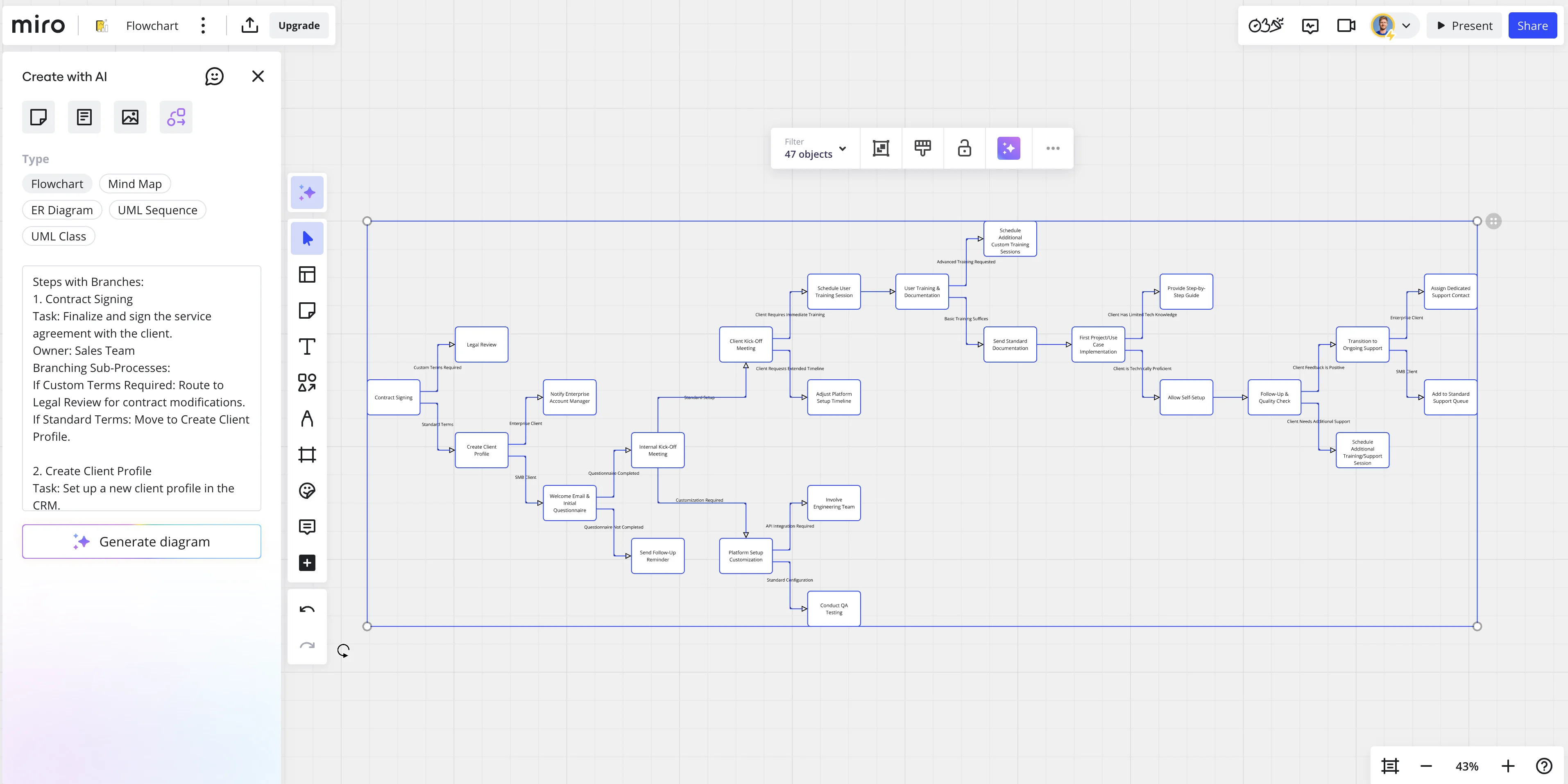
Task: Unlock or lock the selected objects
Action: [x=964, y=148]
